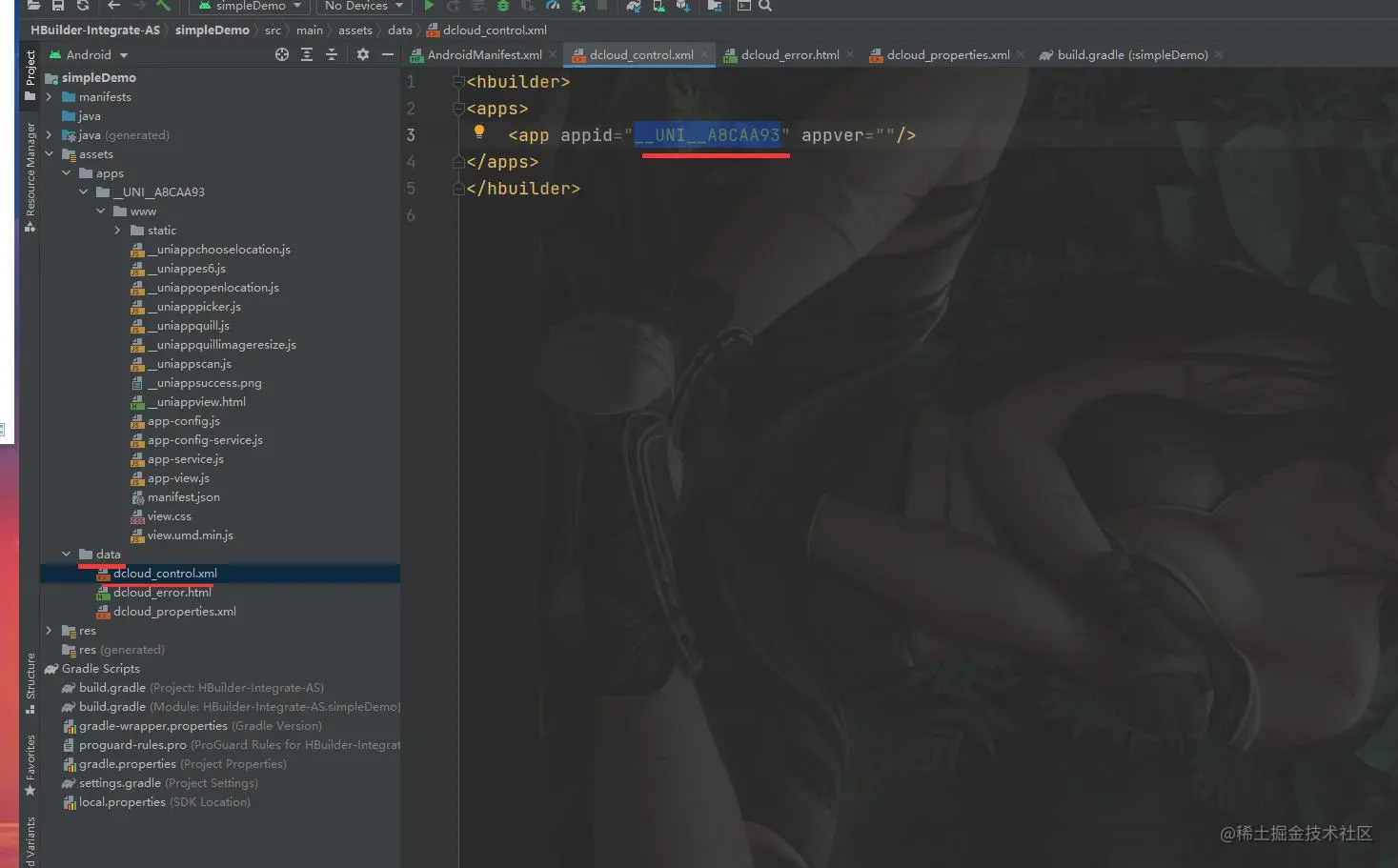Collapse all nodes in the project panel

332,54
